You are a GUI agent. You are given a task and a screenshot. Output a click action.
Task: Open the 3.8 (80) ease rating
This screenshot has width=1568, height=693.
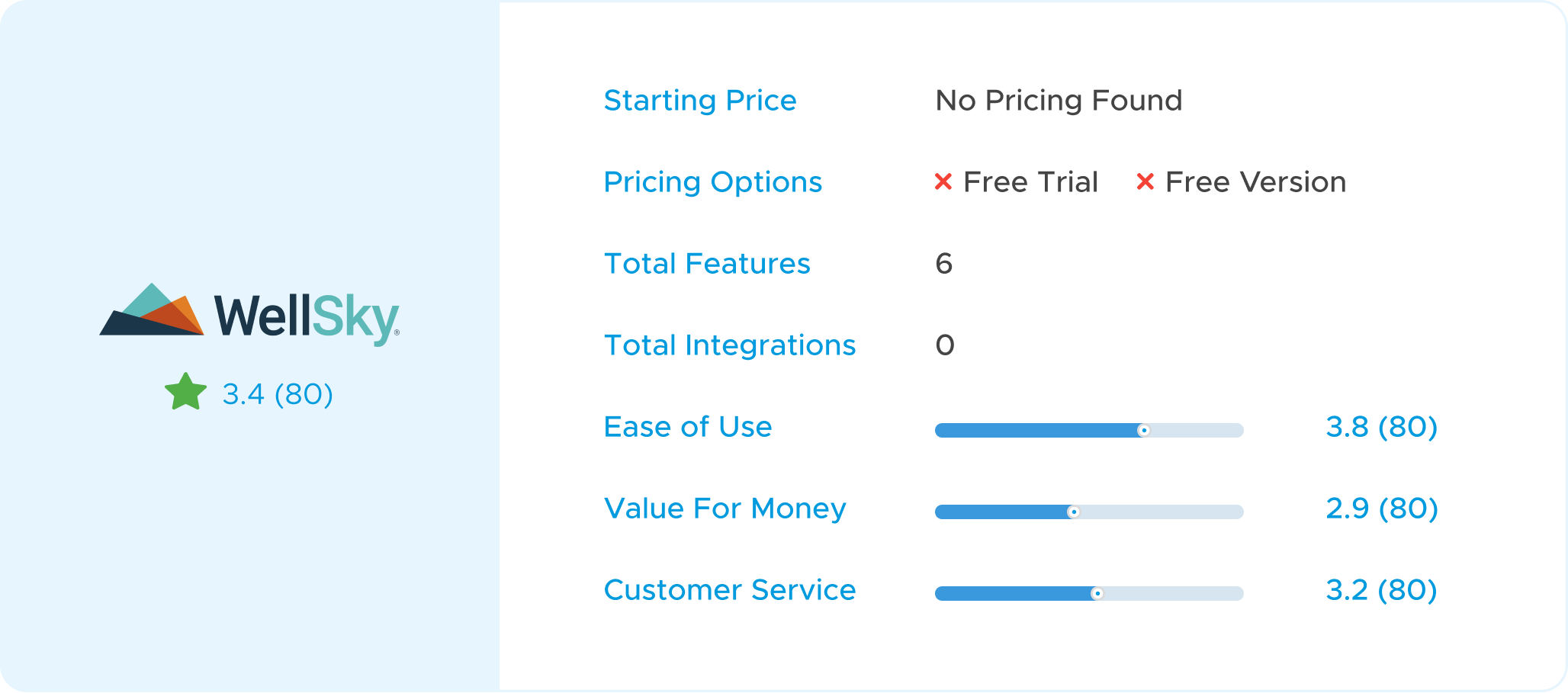pos(1382,427)
